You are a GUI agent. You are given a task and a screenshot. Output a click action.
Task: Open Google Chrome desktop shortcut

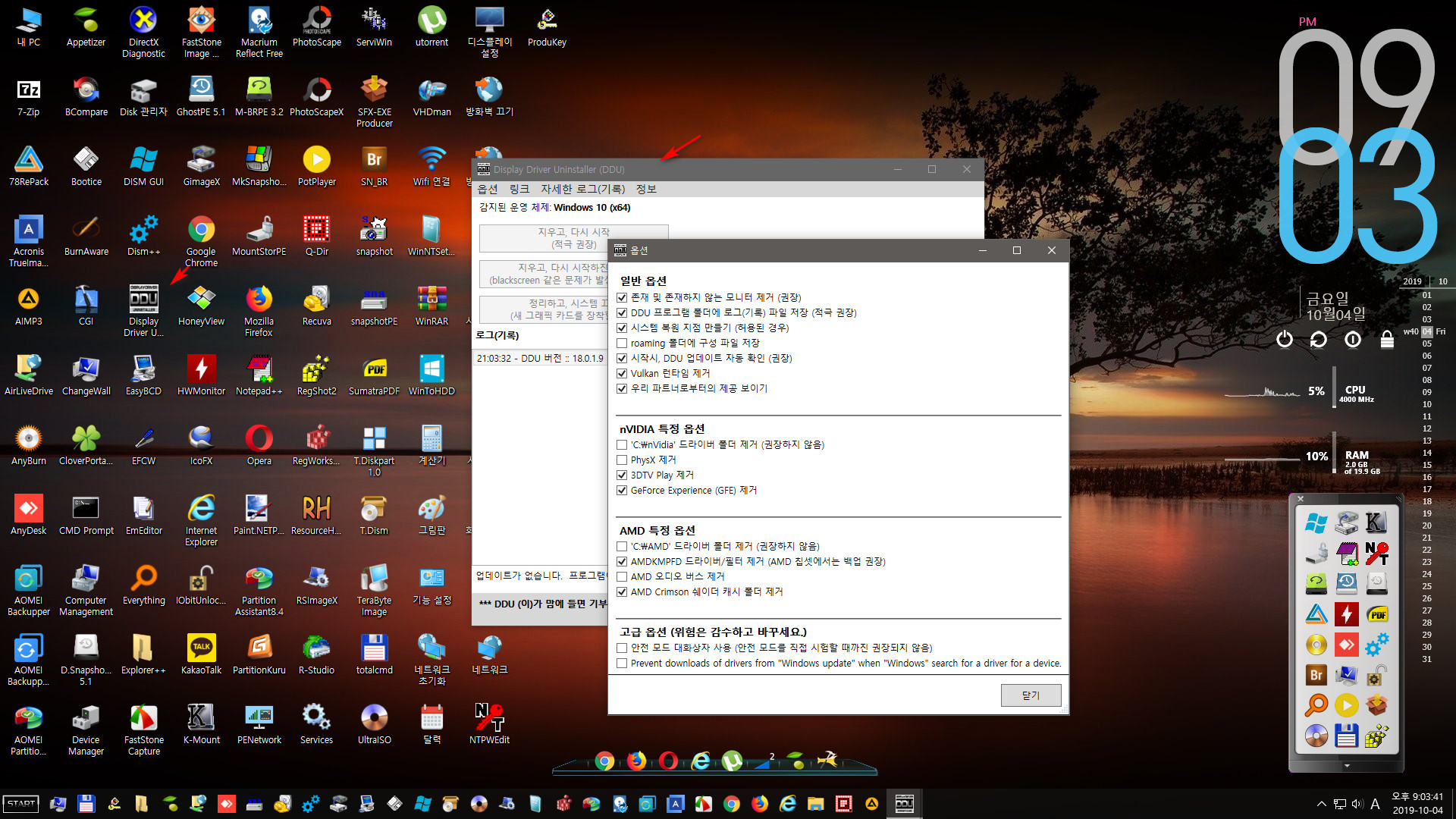[x=201, y=241]
